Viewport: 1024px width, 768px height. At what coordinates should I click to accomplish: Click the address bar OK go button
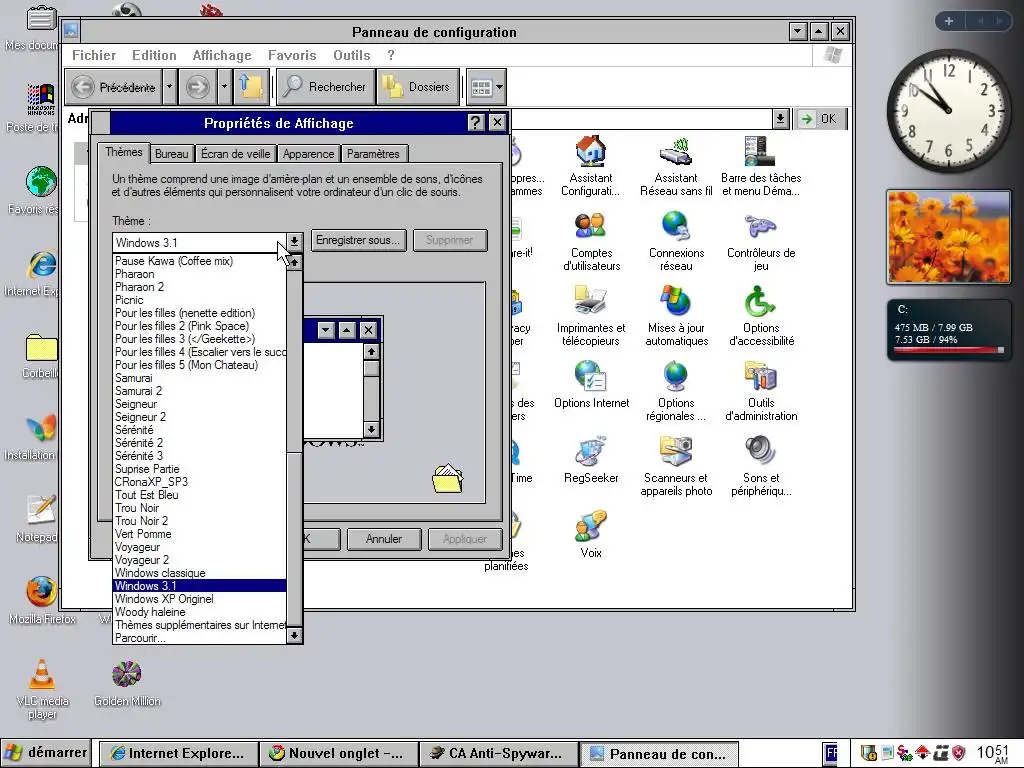820,118
